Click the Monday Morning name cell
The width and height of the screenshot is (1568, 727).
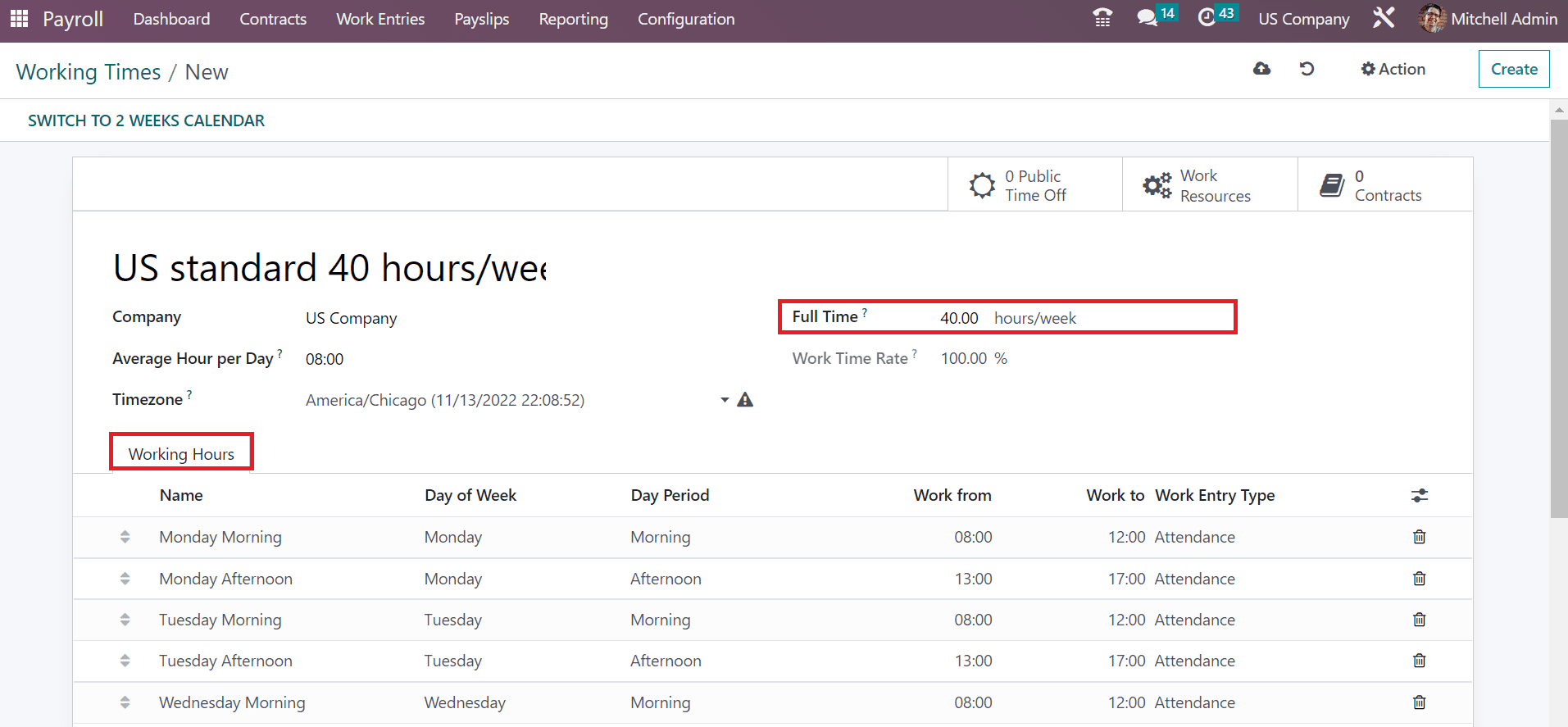[x=220, y=537]
